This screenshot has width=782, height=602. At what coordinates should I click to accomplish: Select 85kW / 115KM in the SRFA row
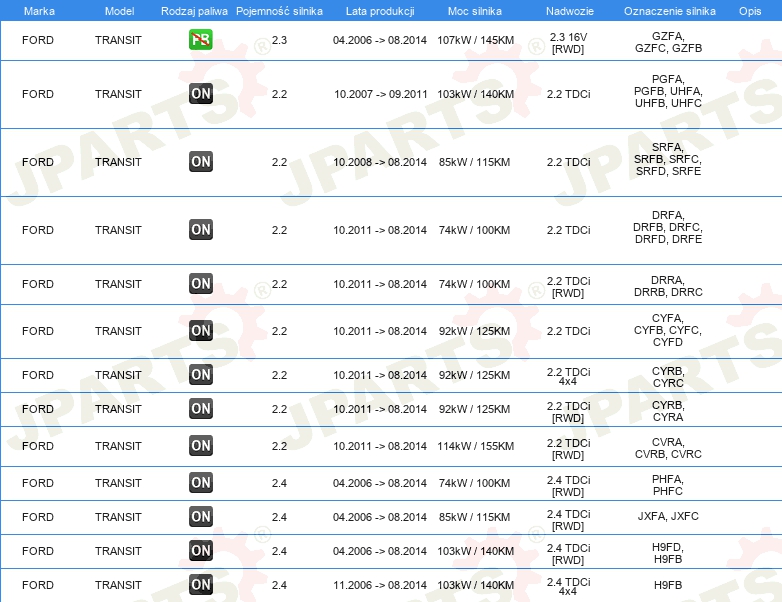pyautogui.click(x=474, y=162)
